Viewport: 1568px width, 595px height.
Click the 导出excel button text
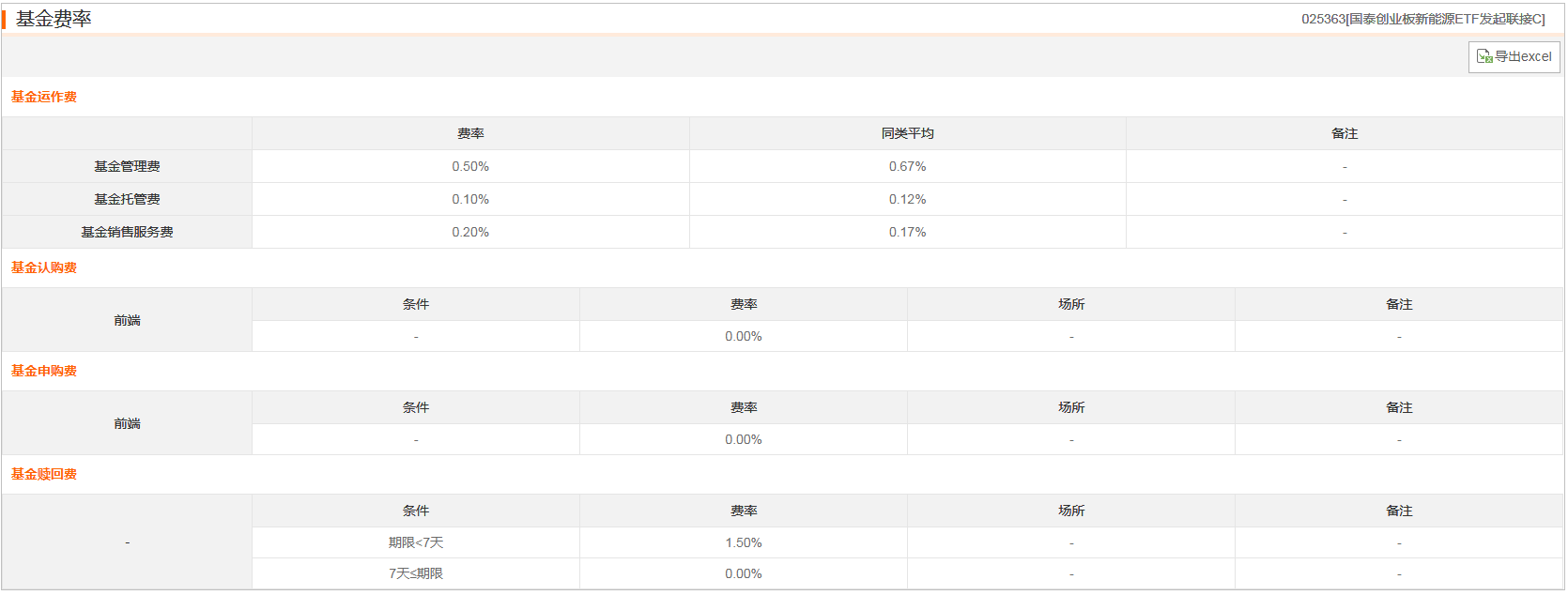click(1523, 57)
